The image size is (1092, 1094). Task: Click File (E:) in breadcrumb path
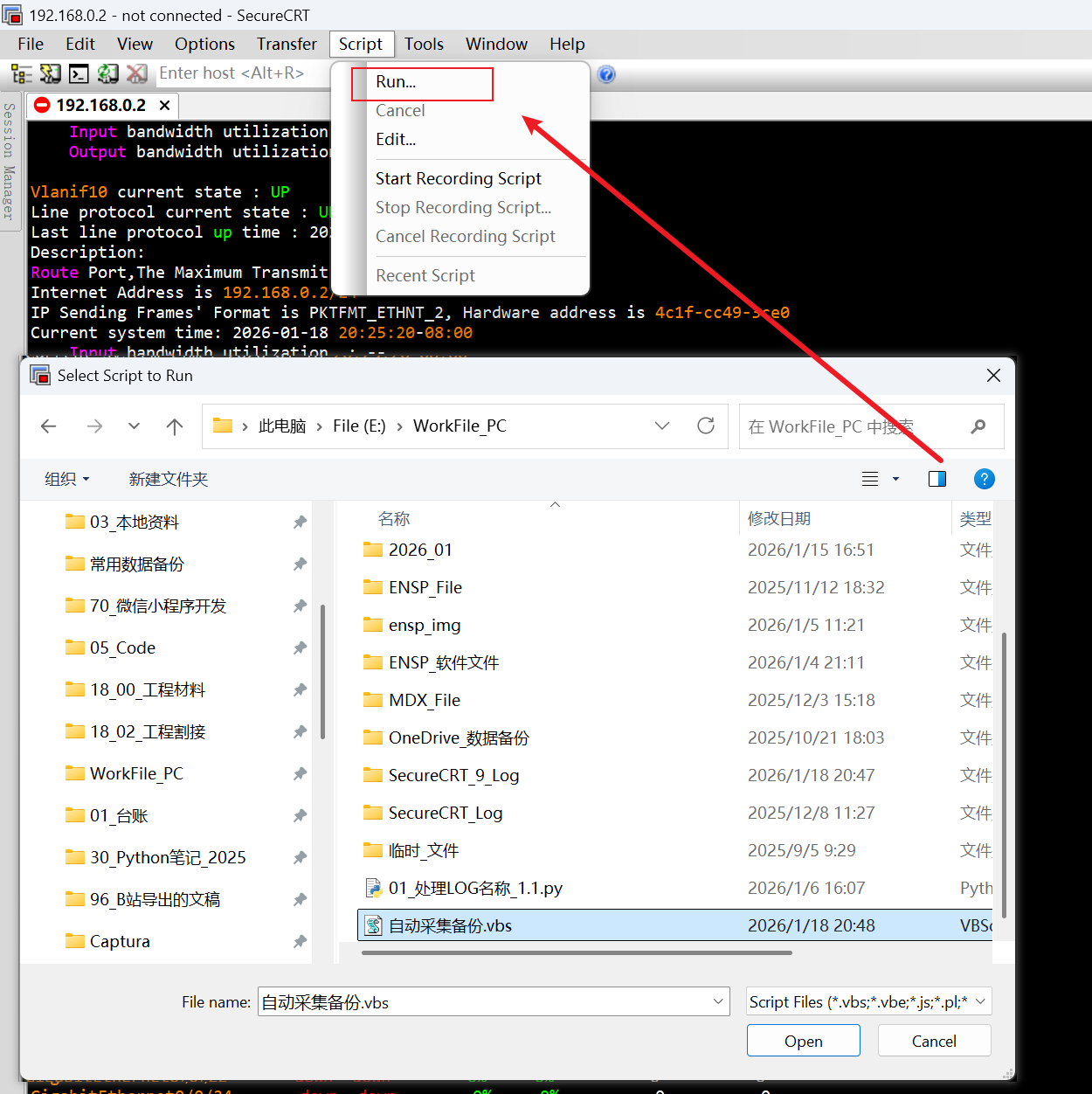click(x=359, y=426)
